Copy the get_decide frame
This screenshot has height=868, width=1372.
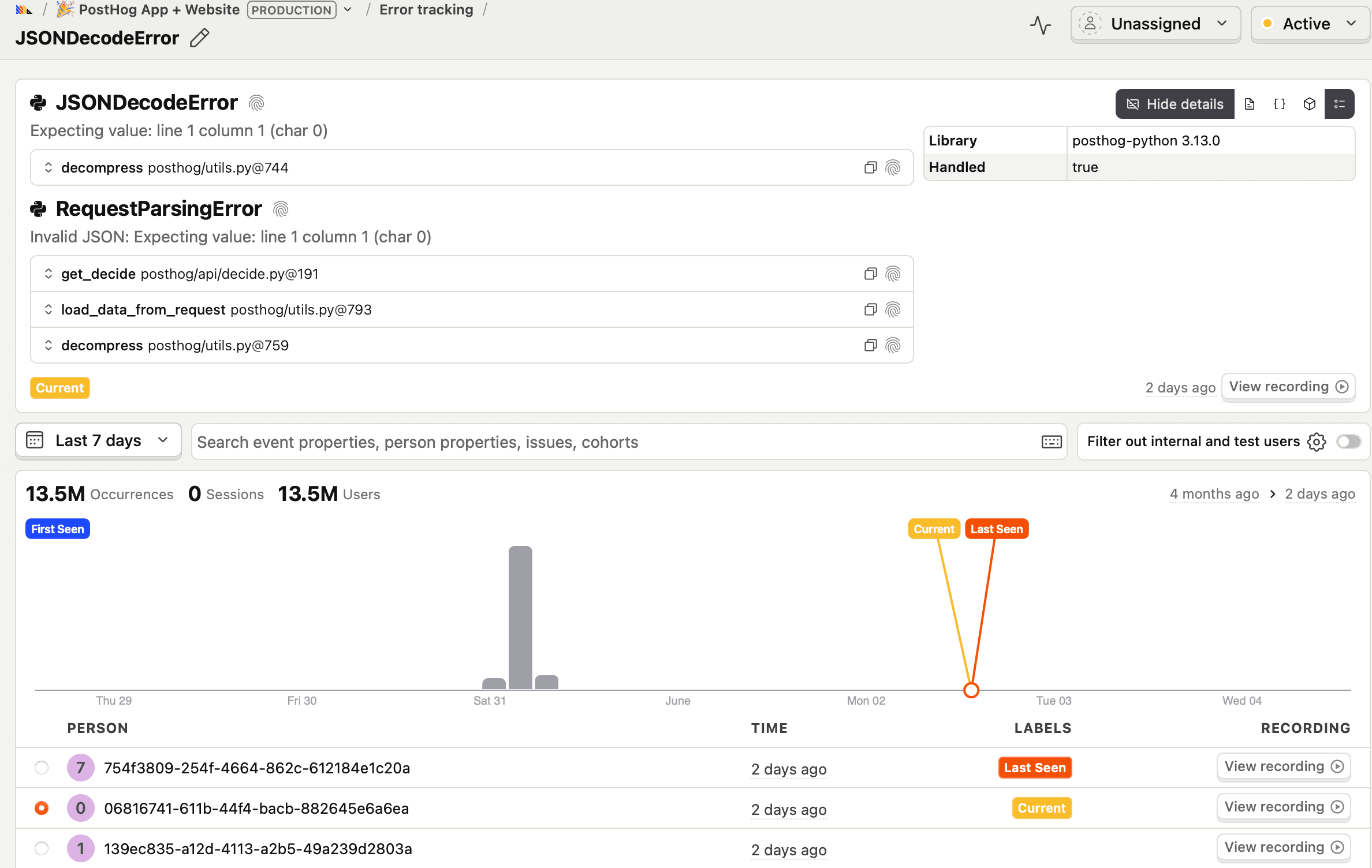click(870, 274)
